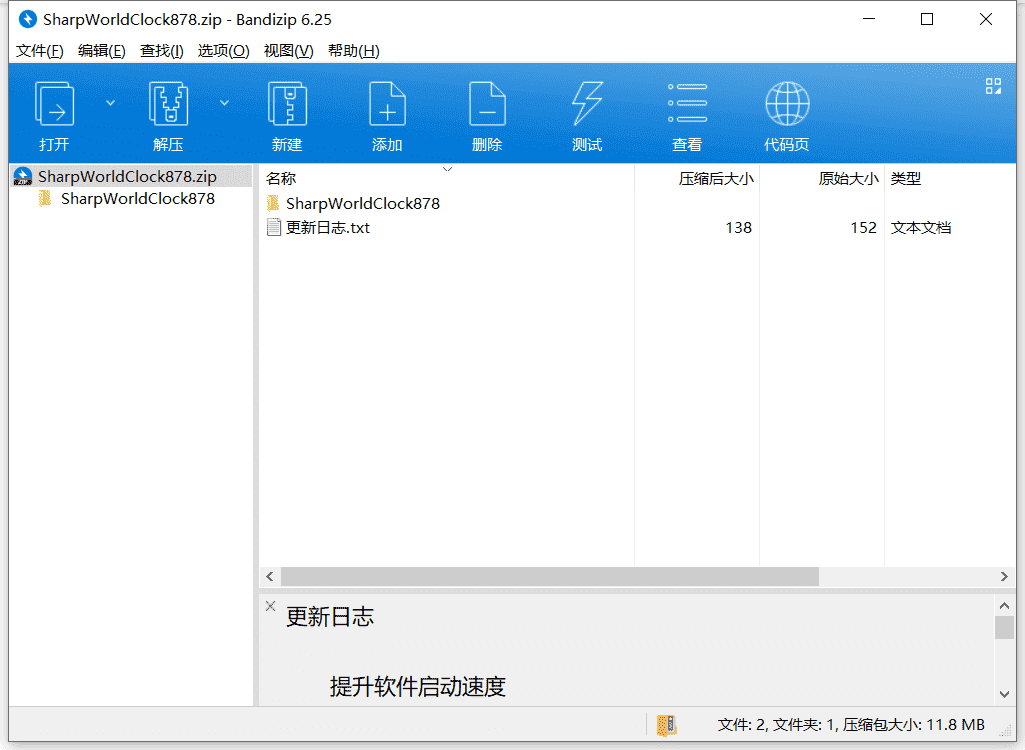Click the Open (打开) toolbar icon
Viewport: 1025px width, 750px height.
tap(54, 103)
